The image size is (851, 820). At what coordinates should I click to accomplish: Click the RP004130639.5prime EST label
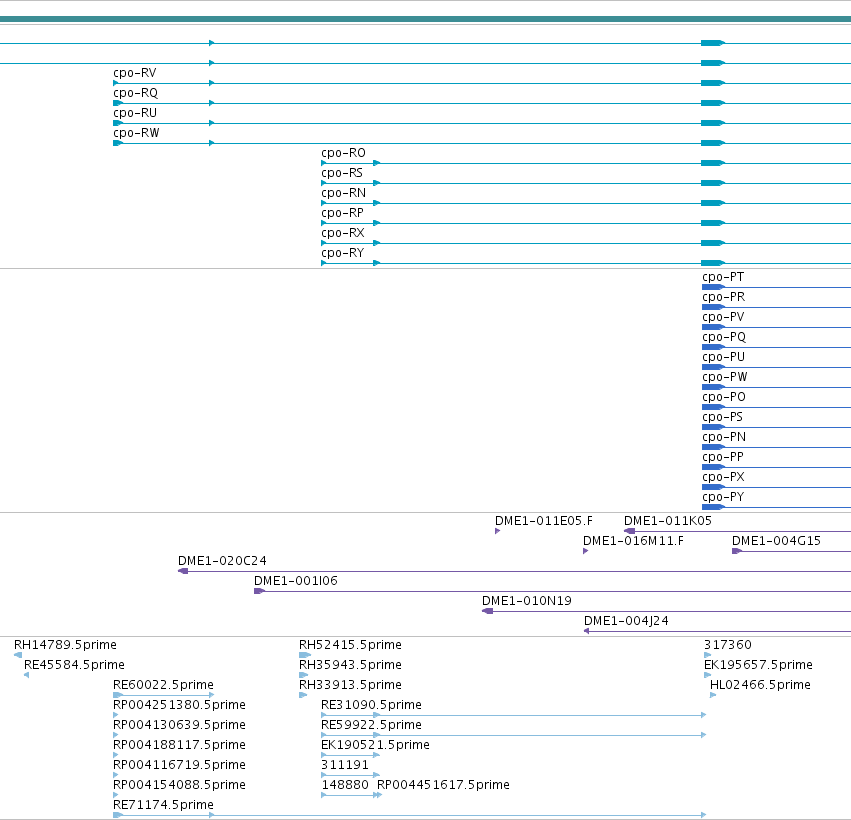pyautogui.click(x=179, y=725)
